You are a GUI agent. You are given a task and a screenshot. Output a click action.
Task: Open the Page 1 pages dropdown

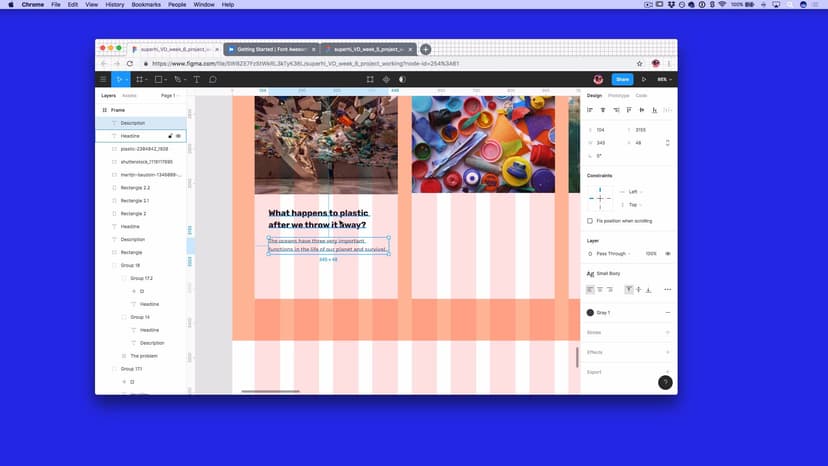click(x=169, y=96)
